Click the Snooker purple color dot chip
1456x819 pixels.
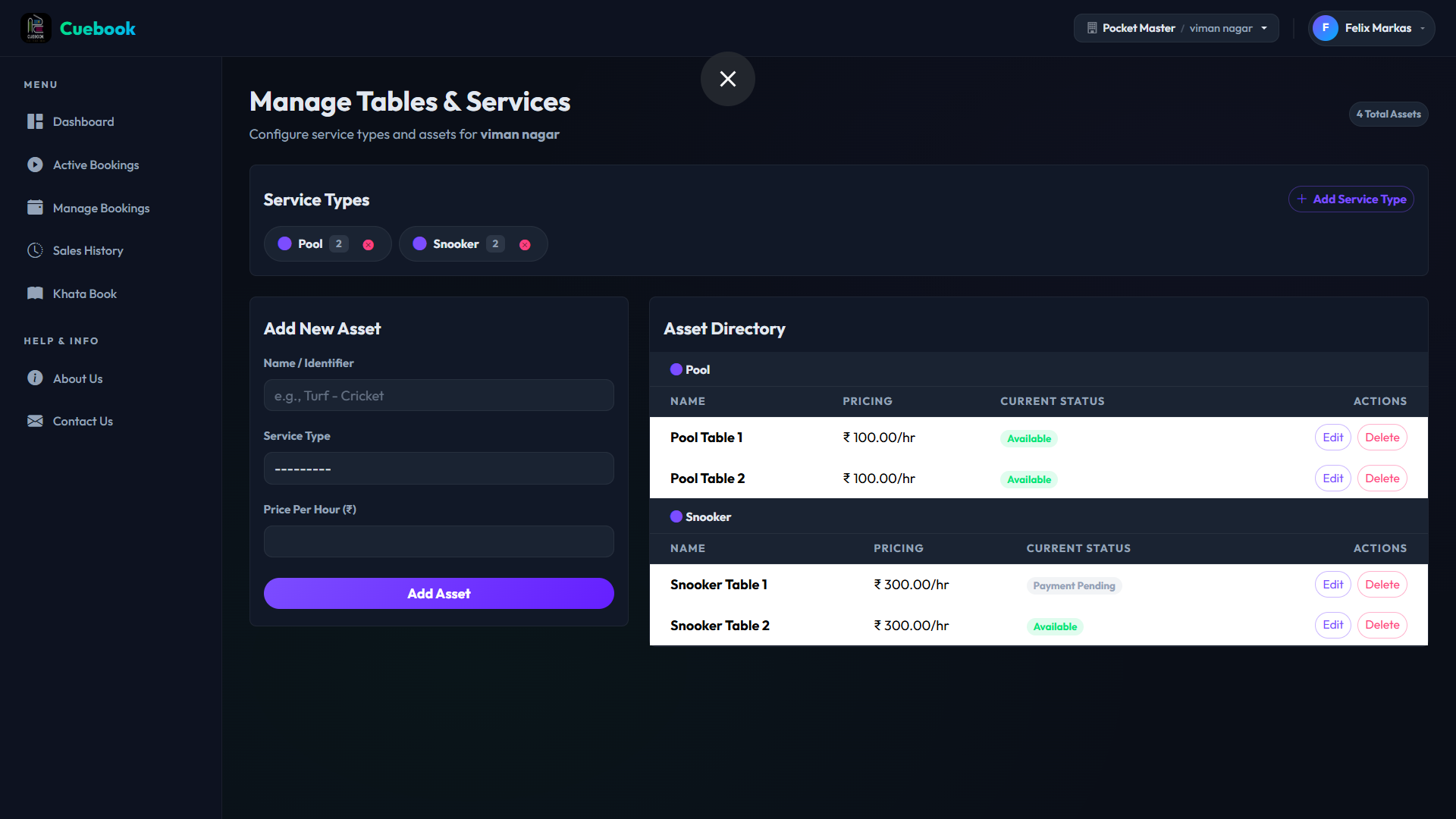point(419,243)
